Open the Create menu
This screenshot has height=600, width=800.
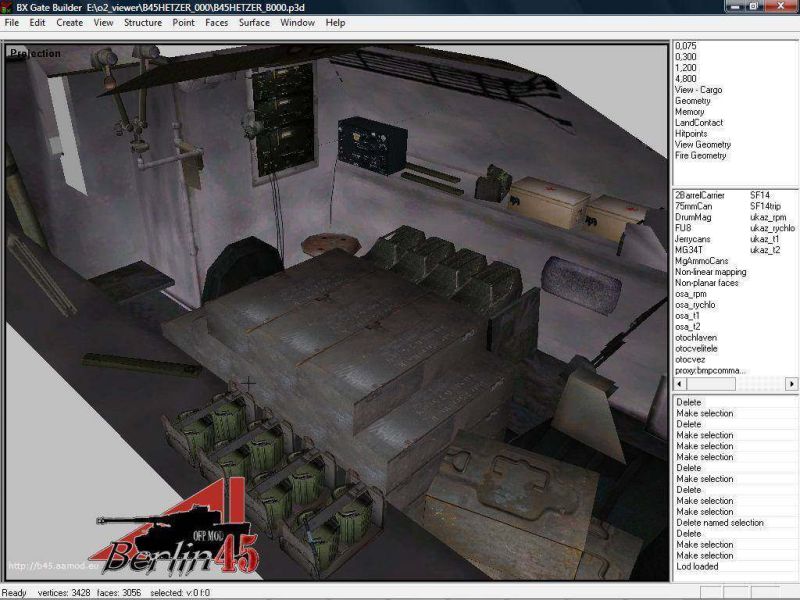tap(69, 23)
